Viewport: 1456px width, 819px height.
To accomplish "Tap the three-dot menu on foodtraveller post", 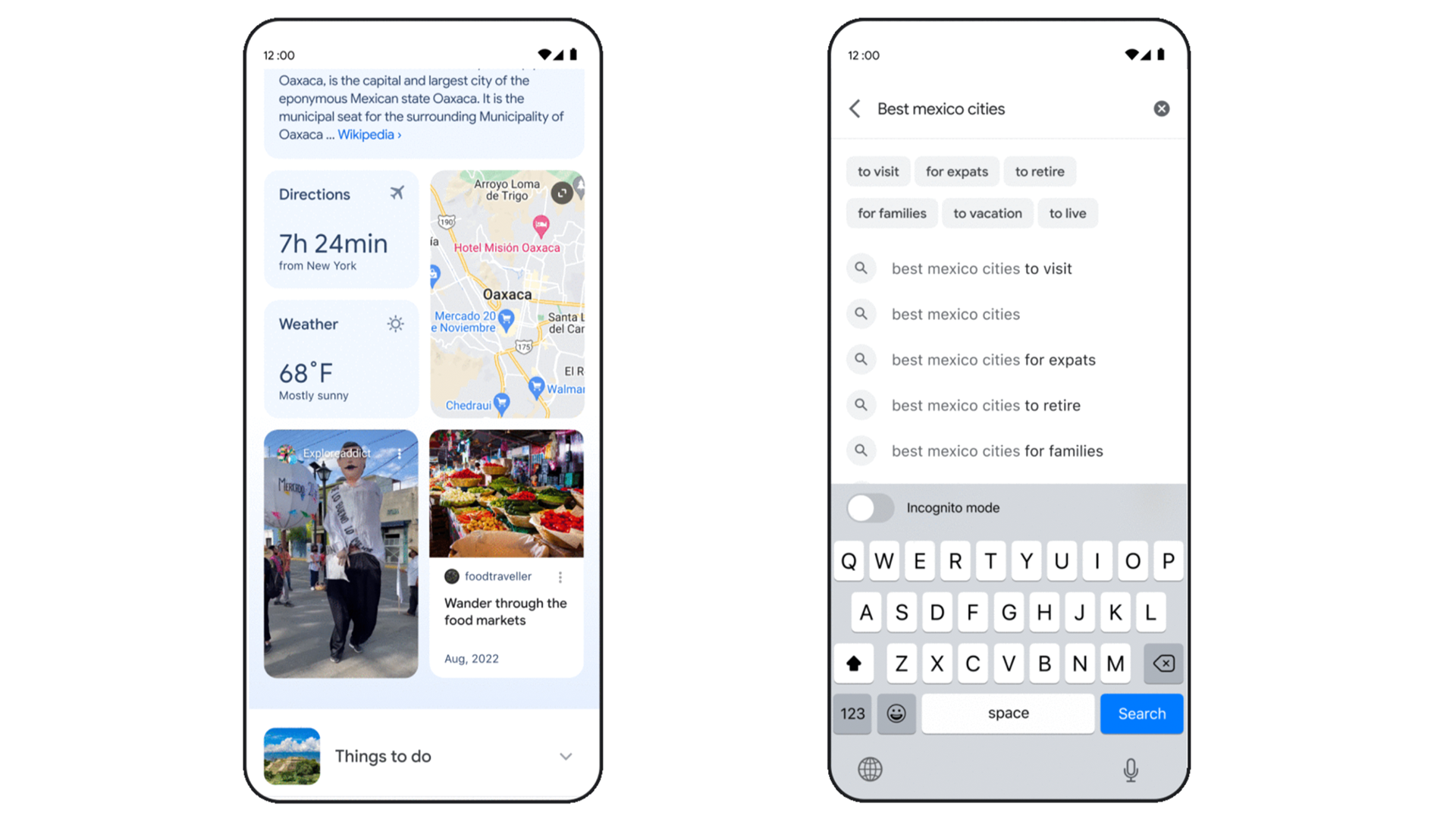I will [x=561, y=576].
